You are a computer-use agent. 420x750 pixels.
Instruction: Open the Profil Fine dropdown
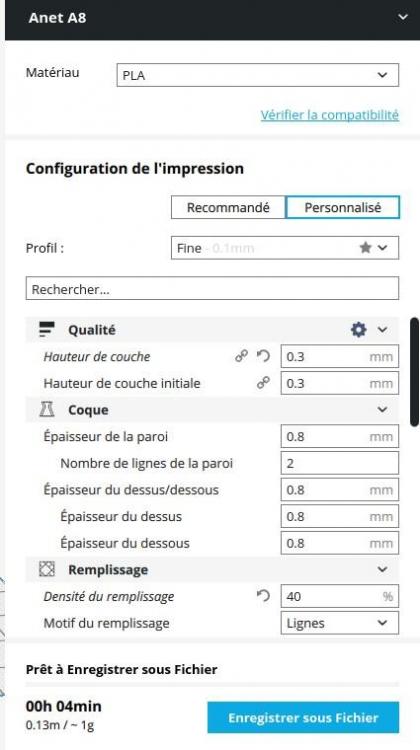pyautogui.click(x=285, y=248)
